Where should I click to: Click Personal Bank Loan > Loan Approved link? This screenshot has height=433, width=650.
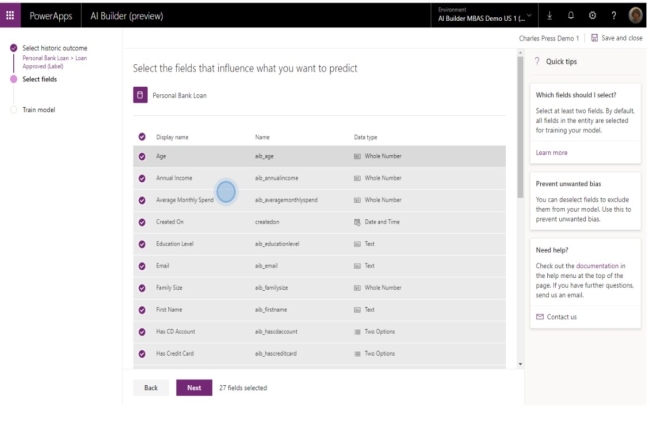click(x=55, y=62)
